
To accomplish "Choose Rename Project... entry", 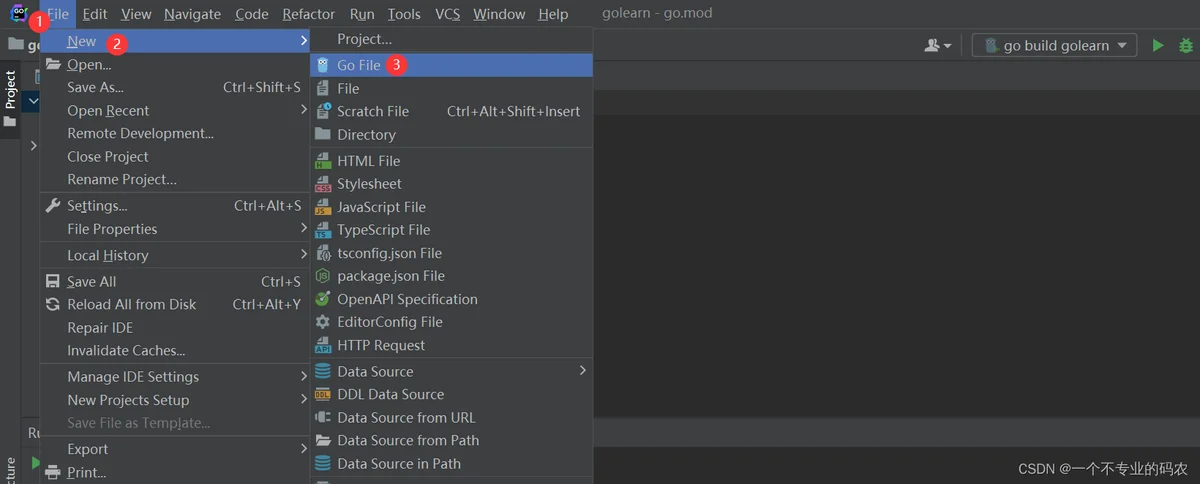I will tap(173, 179).
